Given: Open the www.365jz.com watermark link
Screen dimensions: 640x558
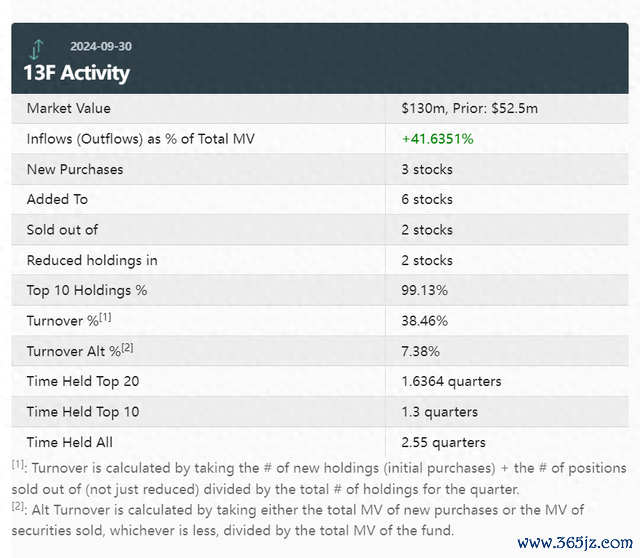Looking at the screenshot, I should pos(575,543).
